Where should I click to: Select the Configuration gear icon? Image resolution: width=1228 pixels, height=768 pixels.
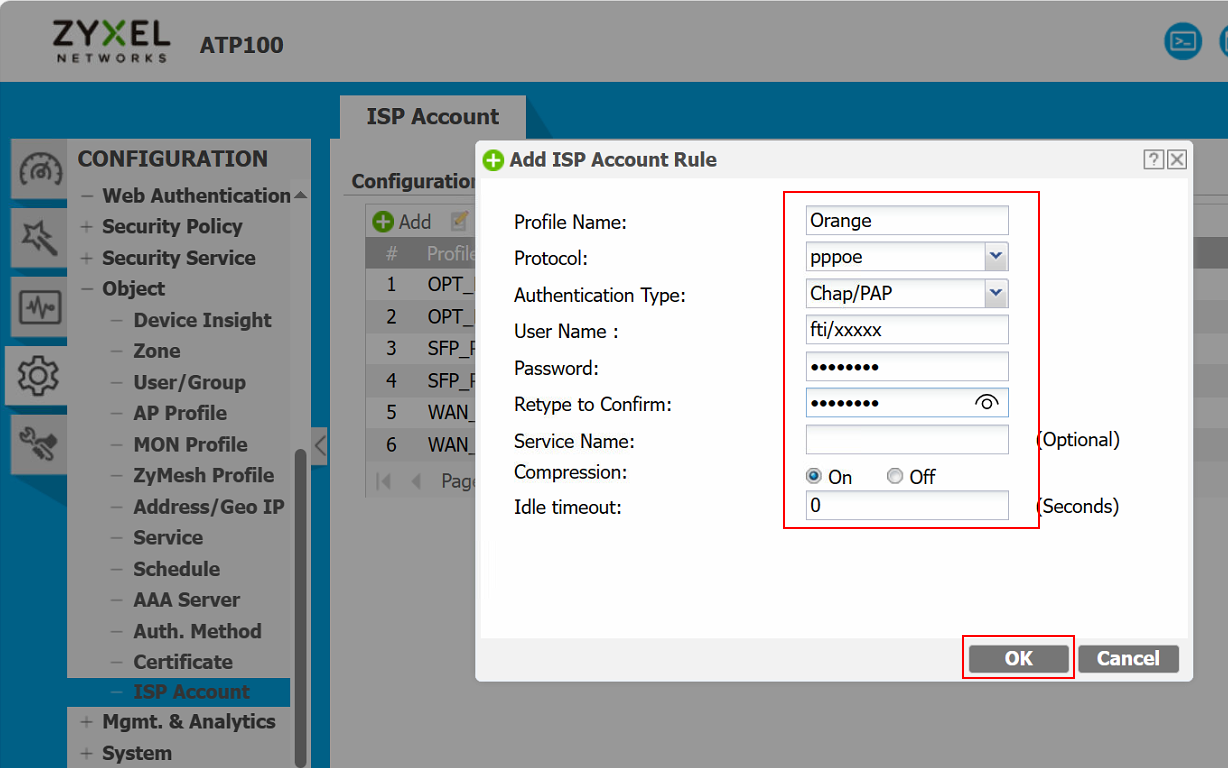pos(40,375)
